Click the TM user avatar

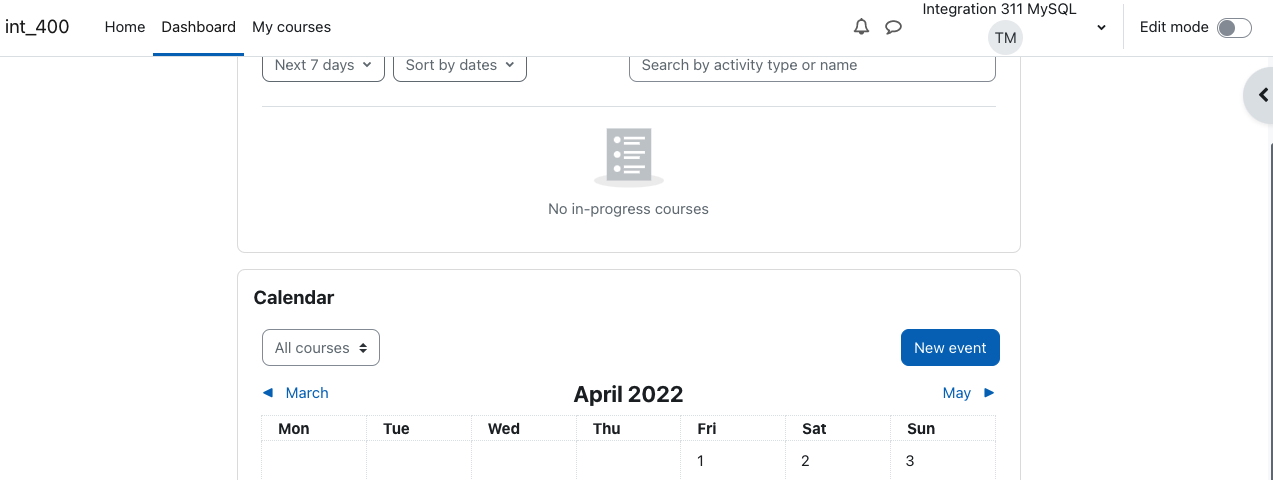1006,38
